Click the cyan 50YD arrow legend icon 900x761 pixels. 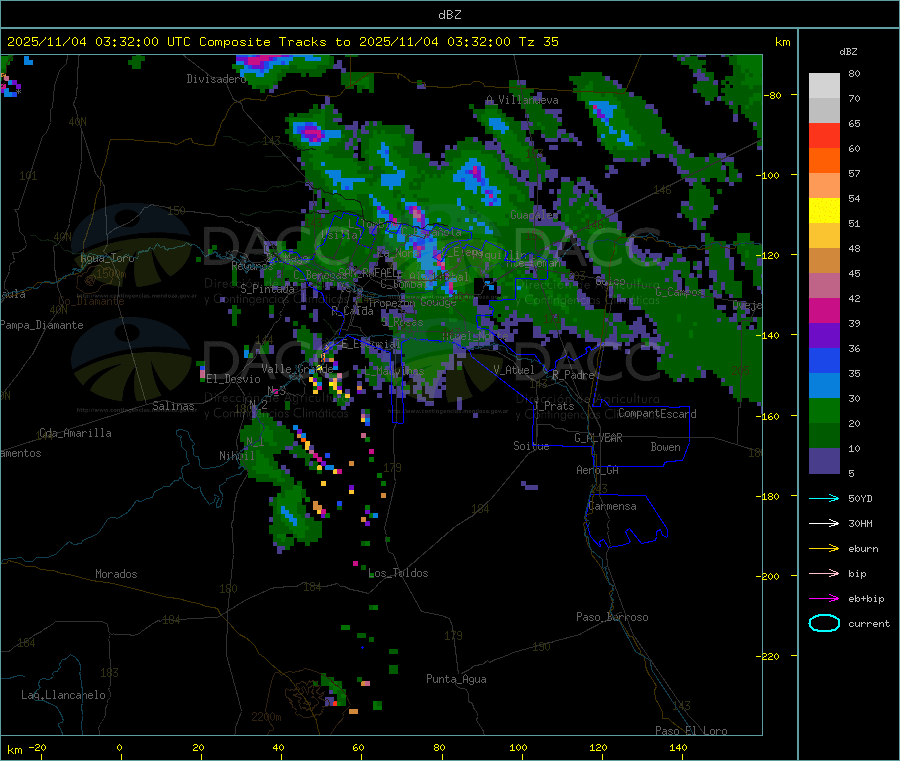click(x=824, y=498)
